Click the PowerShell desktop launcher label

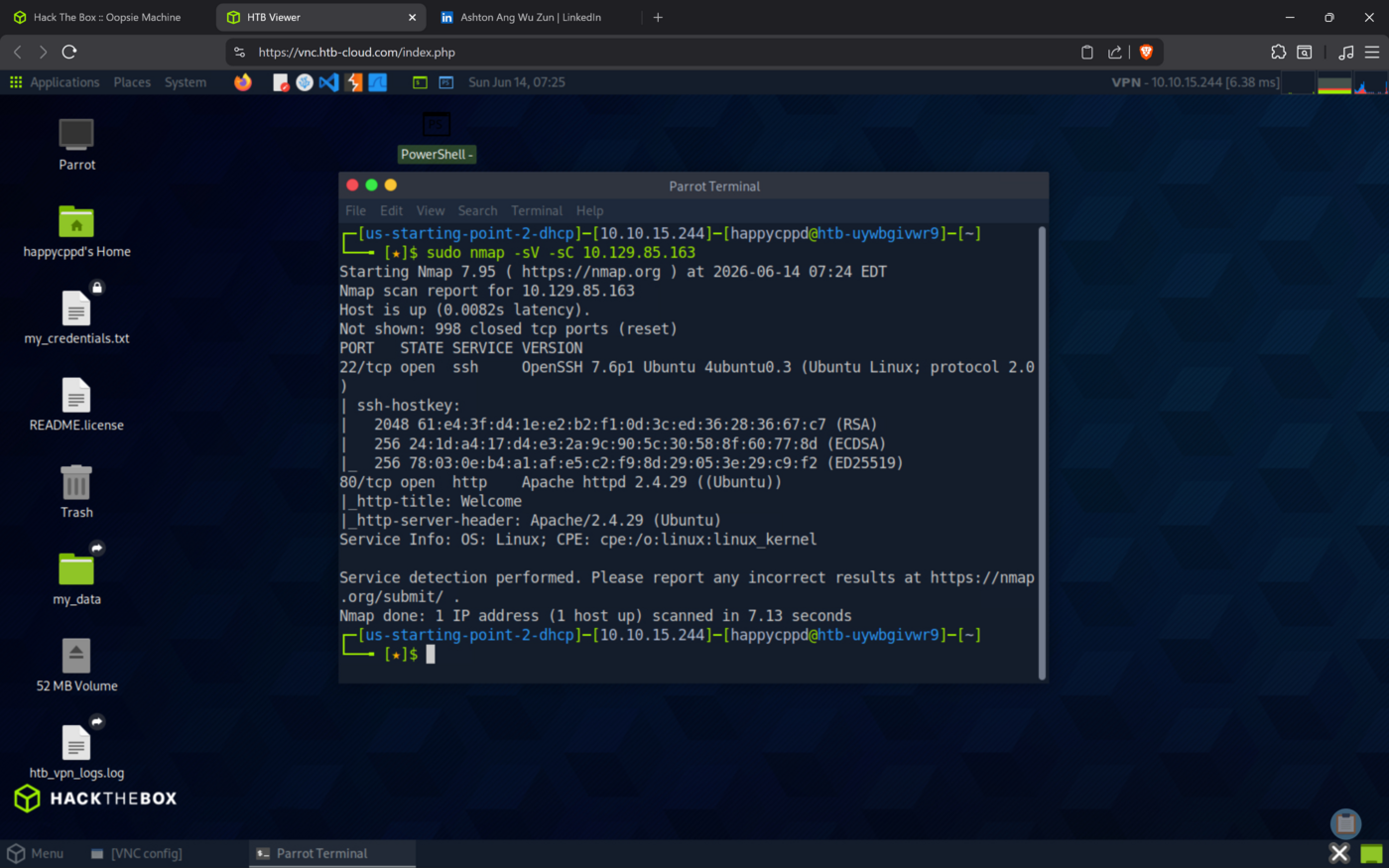click(437, 154)
